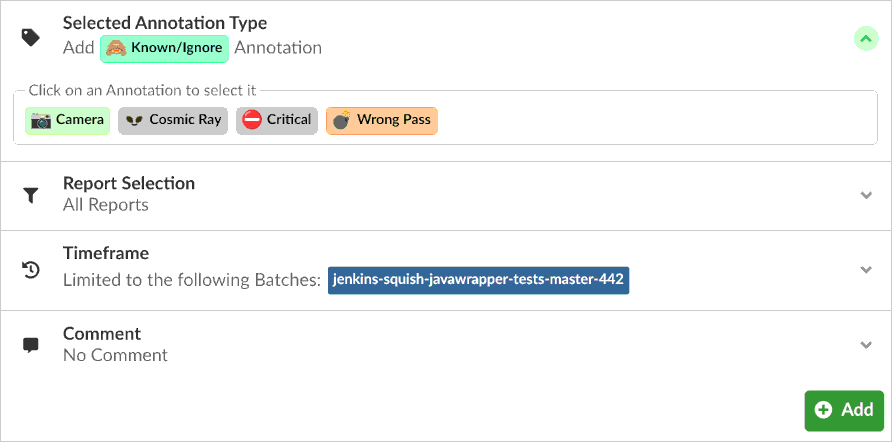Viewport: 892px width, 442px height.
Task: Click the alien icon on Cosmic Ray
Action: [134, 120]
